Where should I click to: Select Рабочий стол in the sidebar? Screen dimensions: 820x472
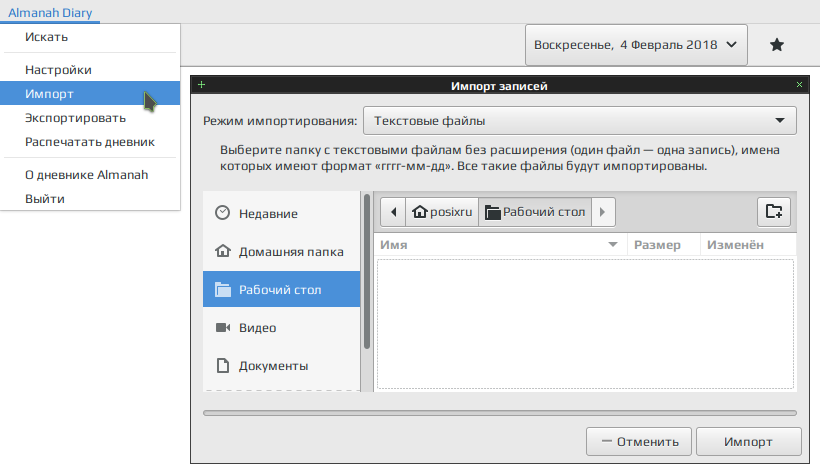coord(281,289)
